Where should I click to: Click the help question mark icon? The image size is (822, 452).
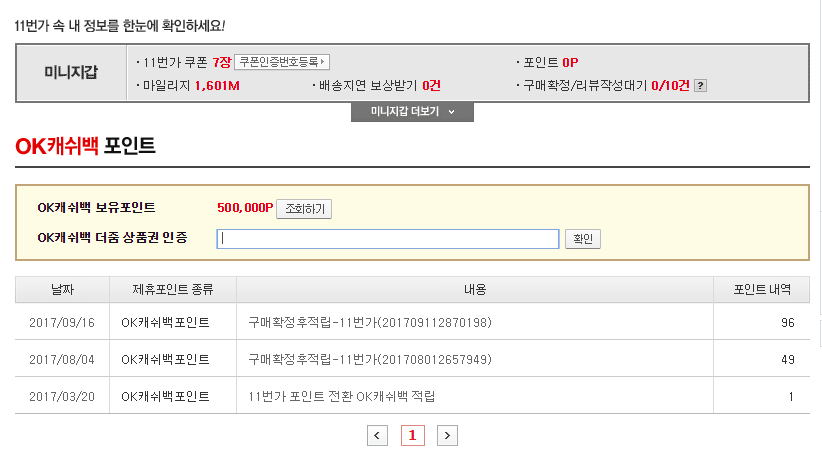700,85
